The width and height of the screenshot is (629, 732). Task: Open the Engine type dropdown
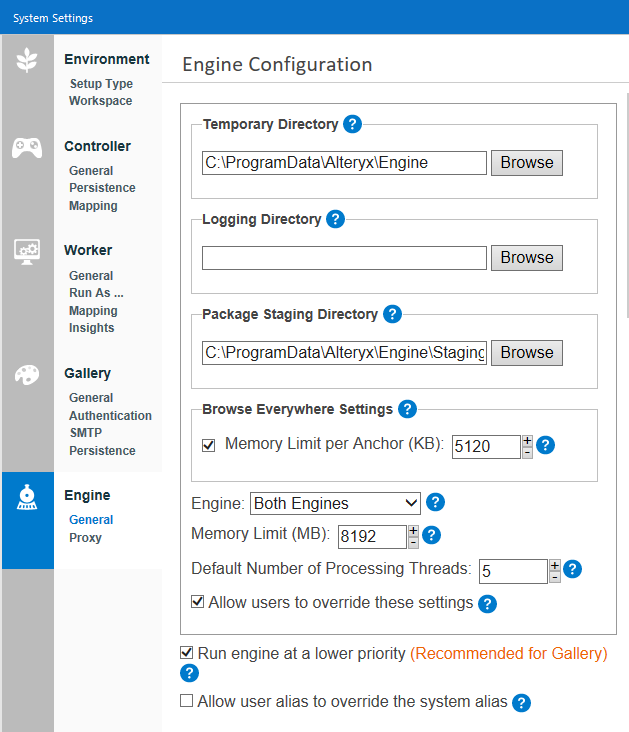[335, 503]
